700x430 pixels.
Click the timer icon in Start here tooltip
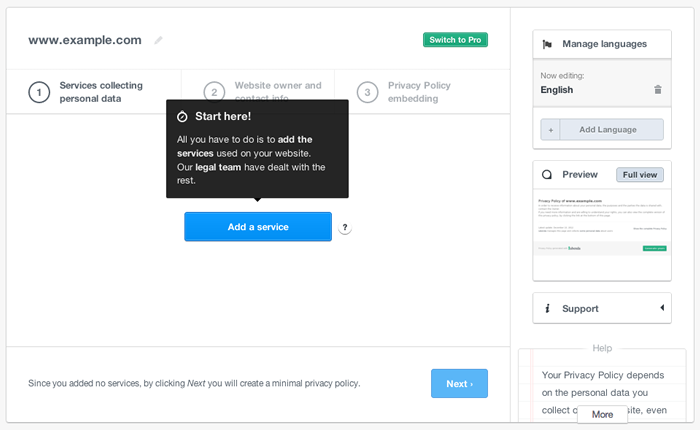(182, 117)
